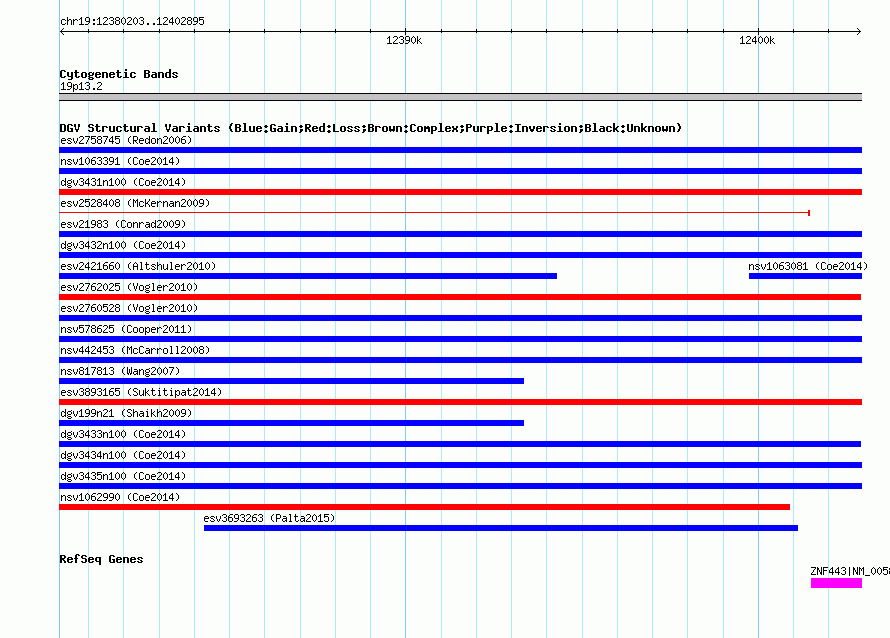Screen dimensions: 890x638
Task: Click the 19p13.2 band label
Action: click(x=81, y=86)
